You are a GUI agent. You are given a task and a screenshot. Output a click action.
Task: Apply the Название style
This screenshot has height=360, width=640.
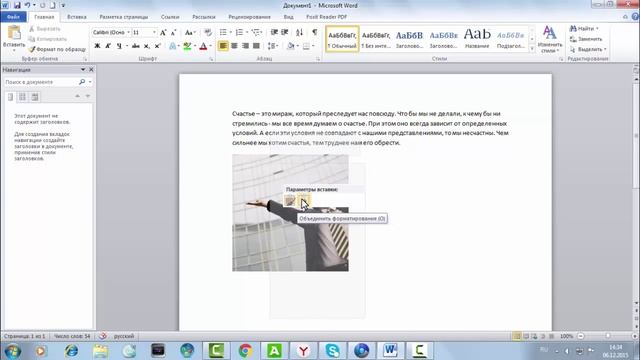[x=477, y=39]
